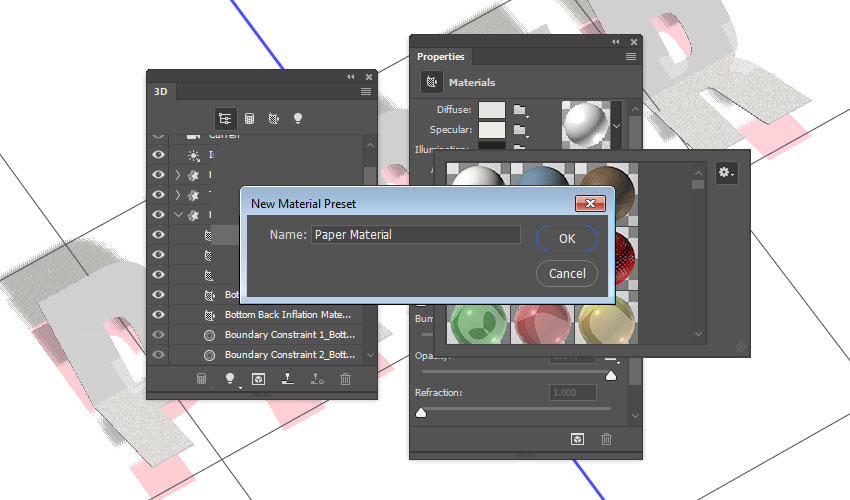This screenshot has height=500, width=850.
Task: Click the move object to ground plane icon
Action: pyautogui.click(x=288, y=379)
